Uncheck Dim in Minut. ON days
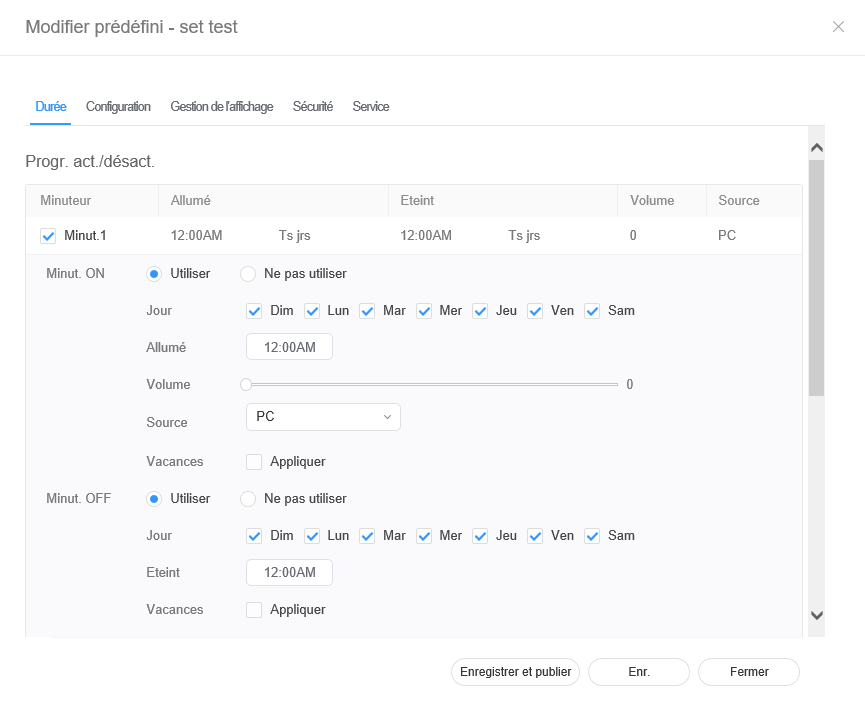The image size is (865, 704). point(254,311)
